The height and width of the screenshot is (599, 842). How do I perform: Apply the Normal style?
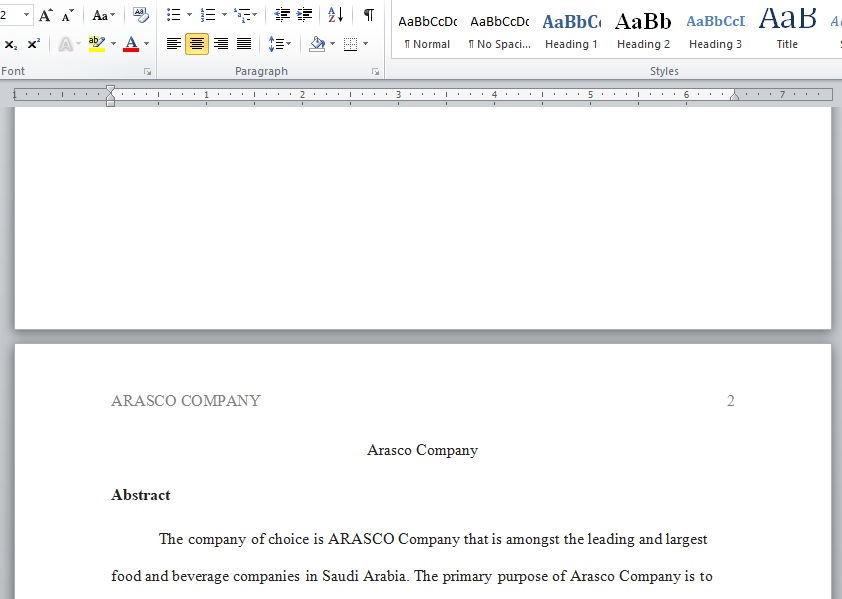point(427,31)
